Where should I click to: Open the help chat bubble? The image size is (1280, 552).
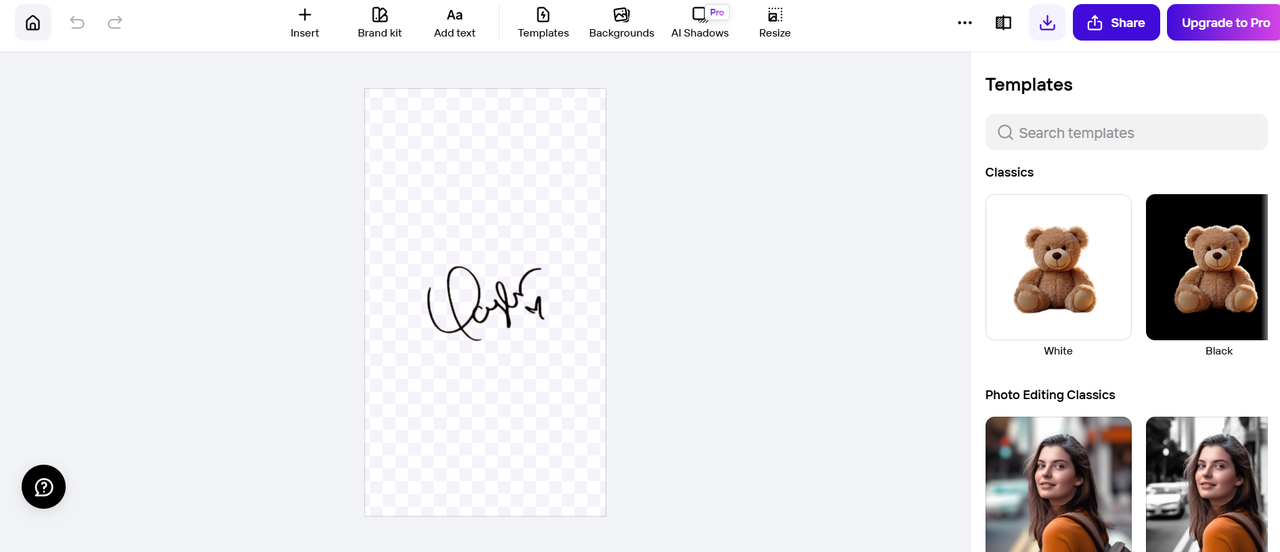click(x=44, y=487)
